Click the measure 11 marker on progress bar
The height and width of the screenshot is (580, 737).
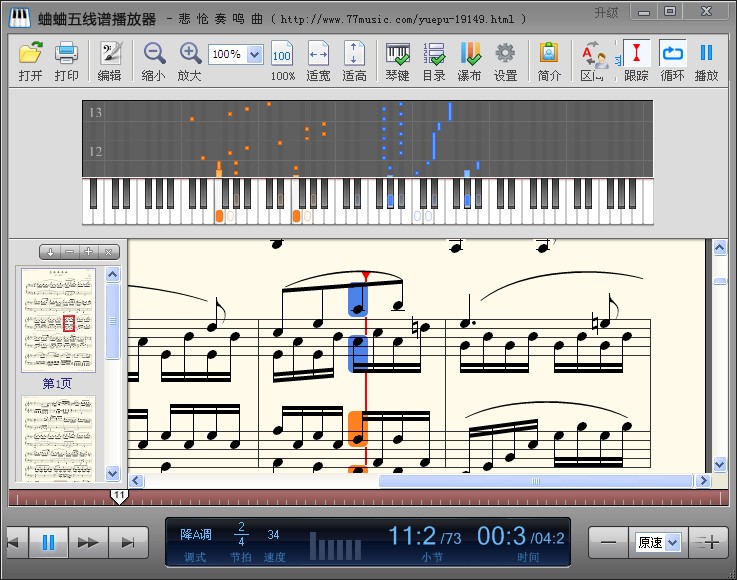[119, 496]
